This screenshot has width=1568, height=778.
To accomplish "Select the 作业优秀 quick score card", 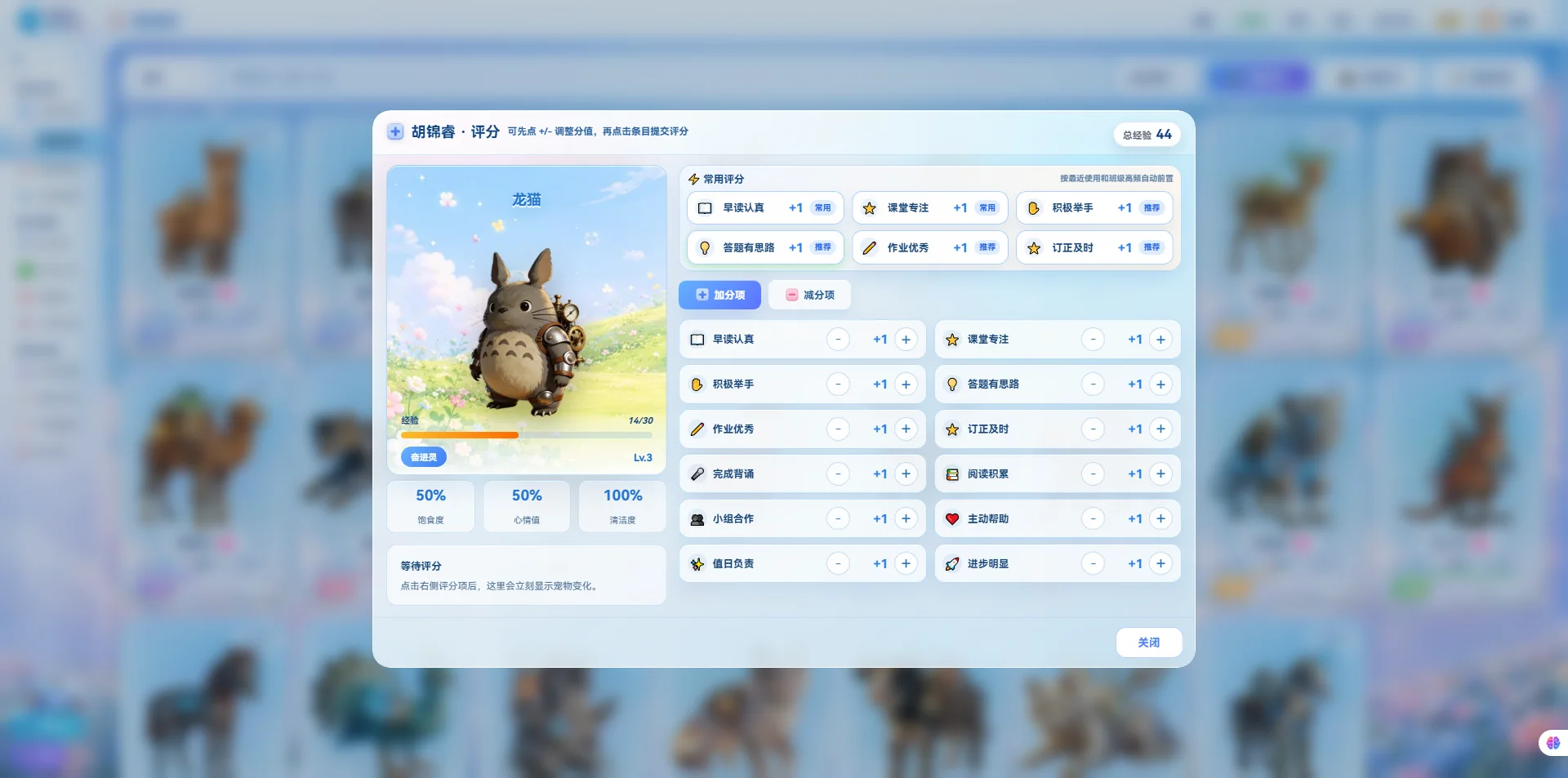I will tap(930, 247).
